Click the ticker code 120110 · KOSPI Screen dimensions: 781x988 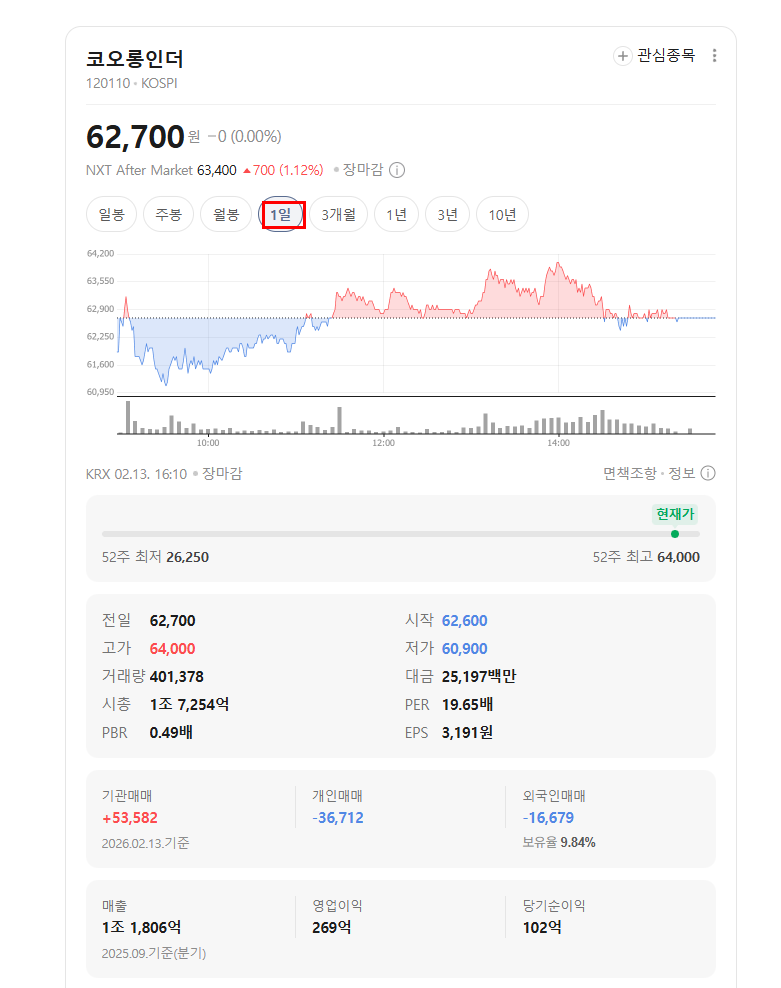click(x=132, y=83)
